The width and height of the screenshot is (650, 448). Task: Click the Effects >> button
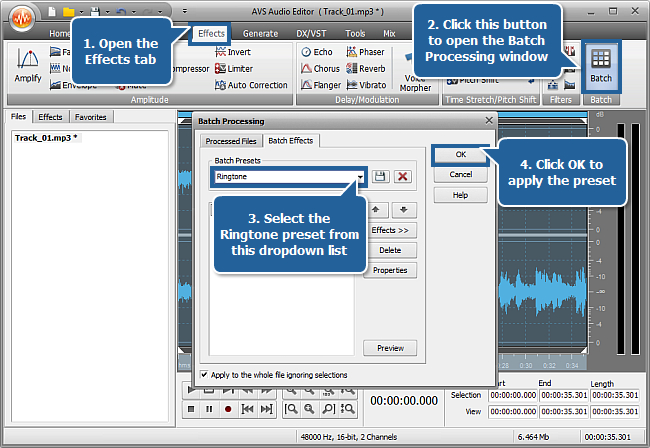(390, 230)
